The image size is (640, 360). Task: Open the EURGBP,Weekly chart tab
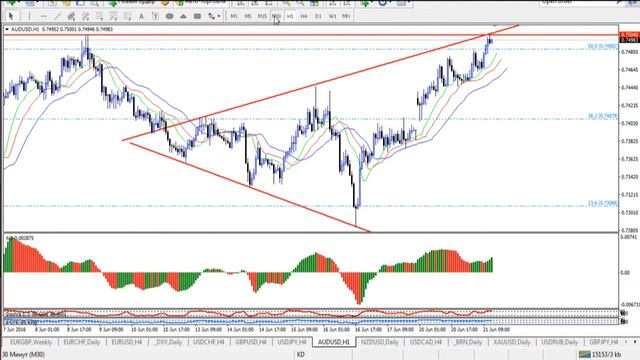click(x=31, y=342)
